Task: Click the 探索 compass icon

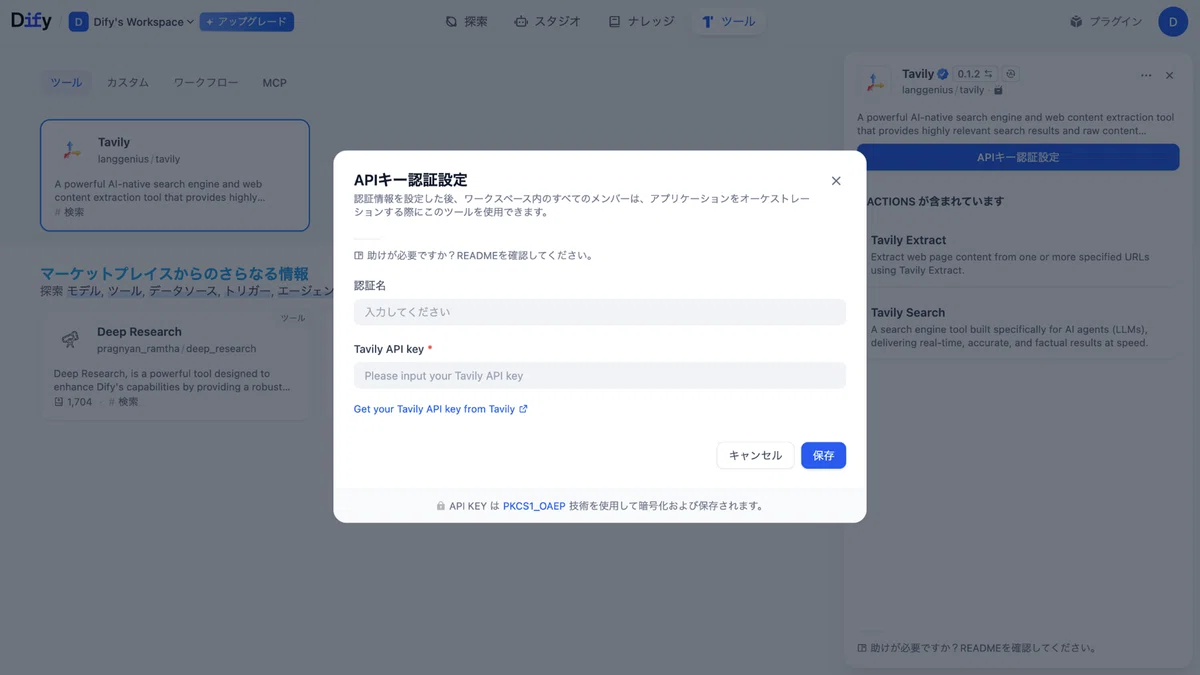Action: 452,21
